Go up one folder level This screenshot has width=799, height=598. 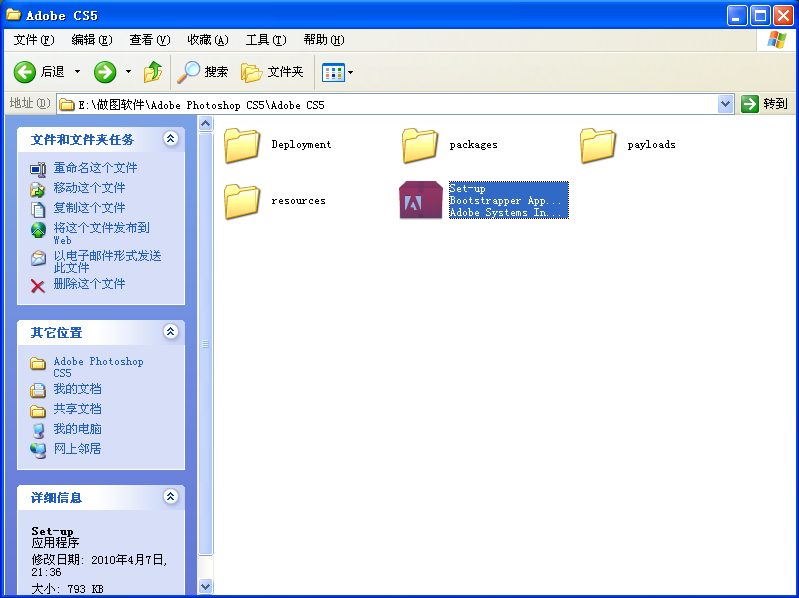tap(152, 72)
